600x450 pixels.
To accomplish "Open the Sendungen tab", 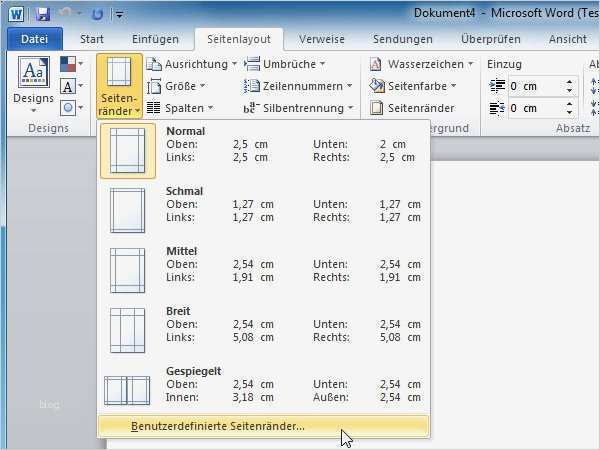I will click(403, 39).
